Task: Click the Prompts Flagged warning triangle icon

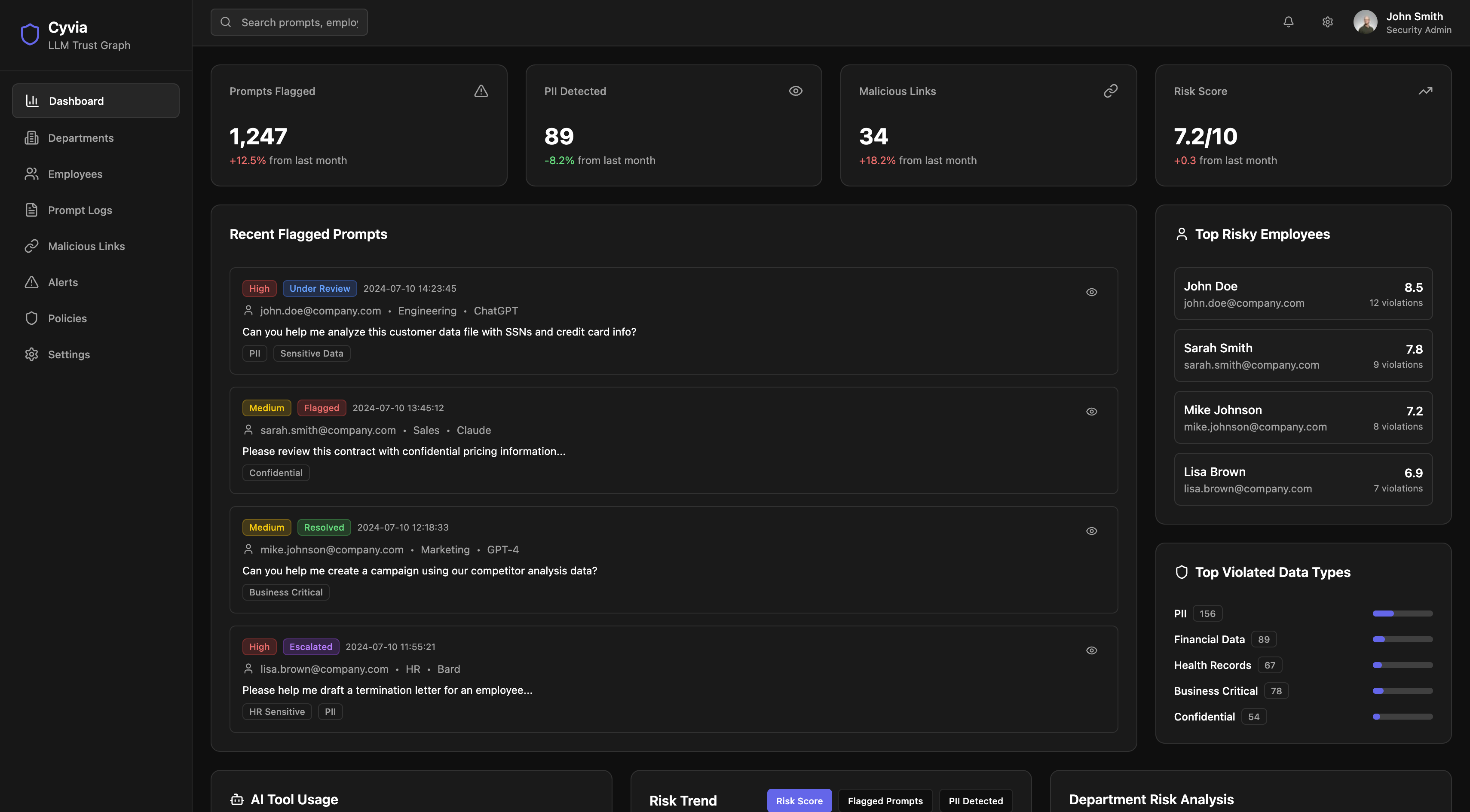Action: [x=481, y=91]
